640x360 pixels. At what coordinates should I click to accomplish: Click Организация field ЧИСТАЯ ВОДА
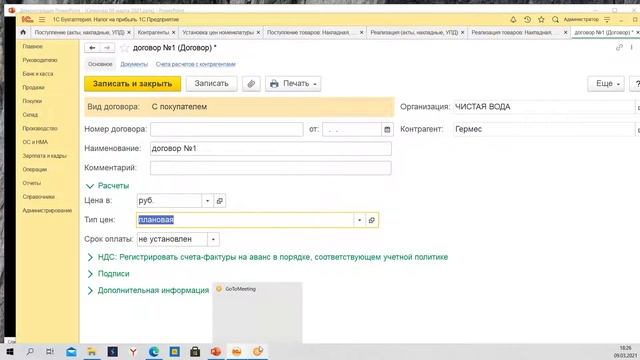click(x=544, y=107)
